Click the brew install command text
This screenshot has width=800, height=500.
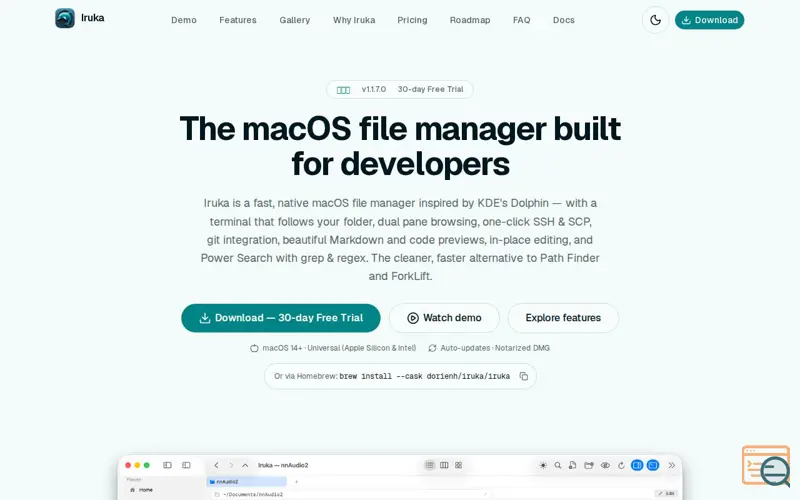pos(424,376)
